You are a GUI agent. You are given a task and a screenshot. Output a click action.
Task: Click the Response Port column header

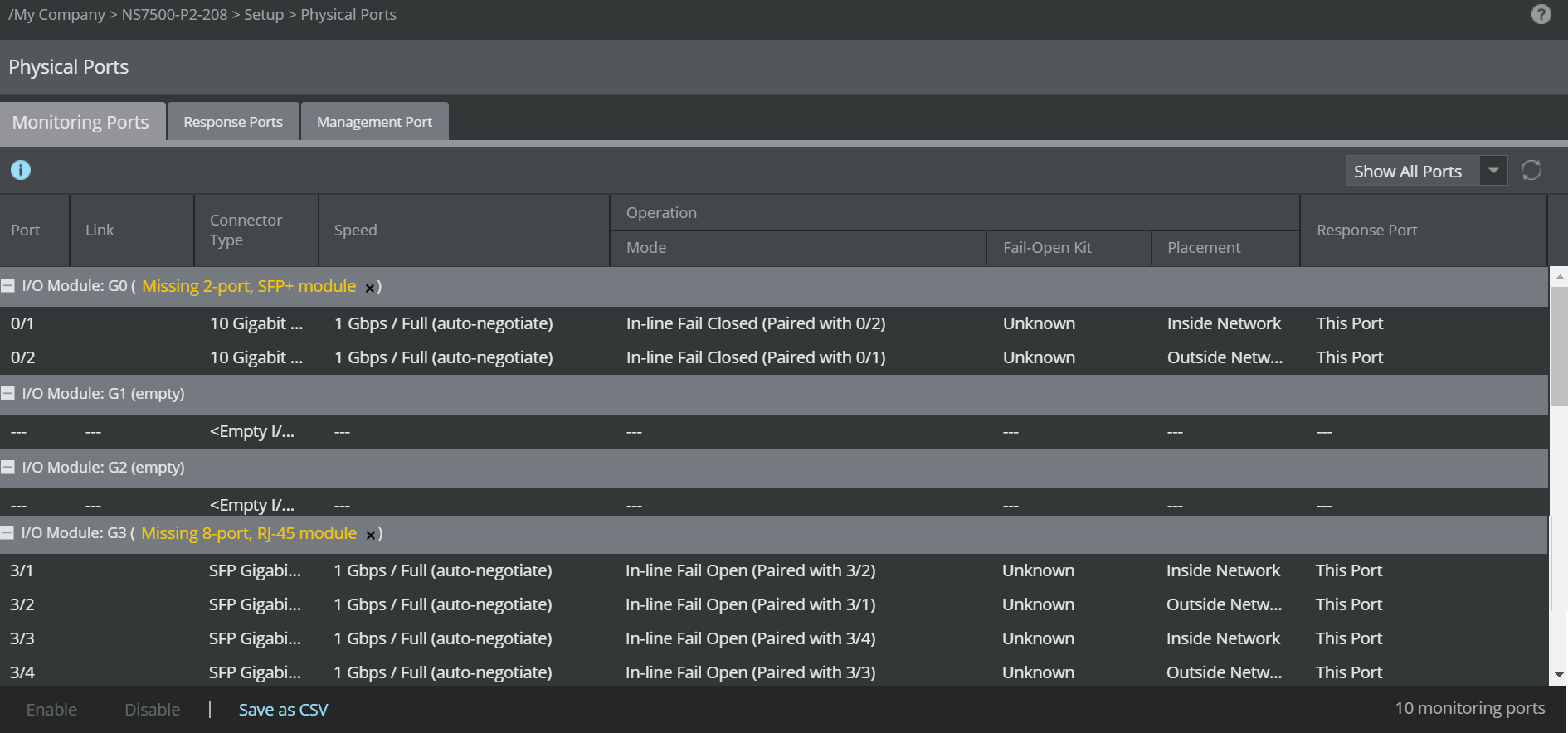coord(1424,231)
